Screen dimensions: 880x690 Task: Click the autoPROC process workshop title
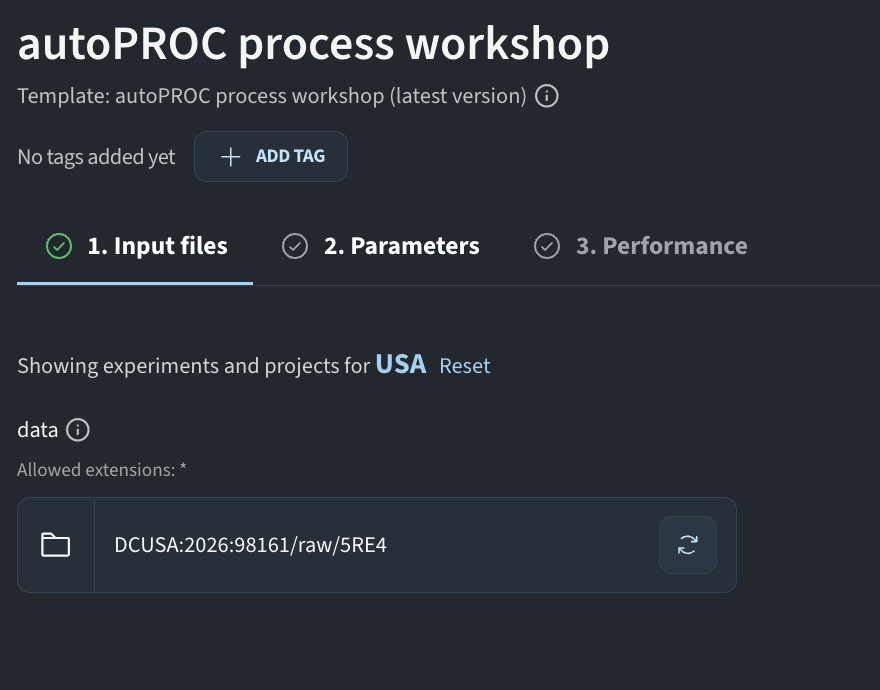(x=313, y=44)
